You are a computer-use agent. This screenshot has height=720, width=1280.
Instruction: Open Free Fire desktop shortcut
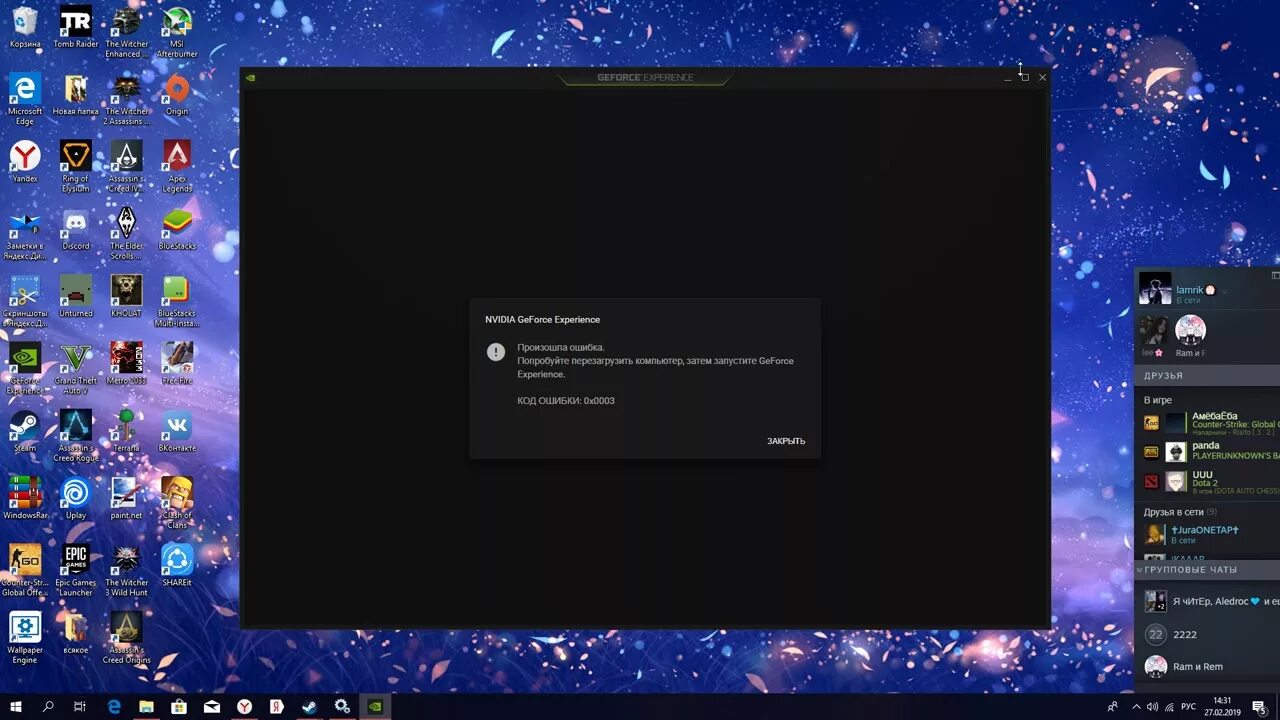[177, 363]
